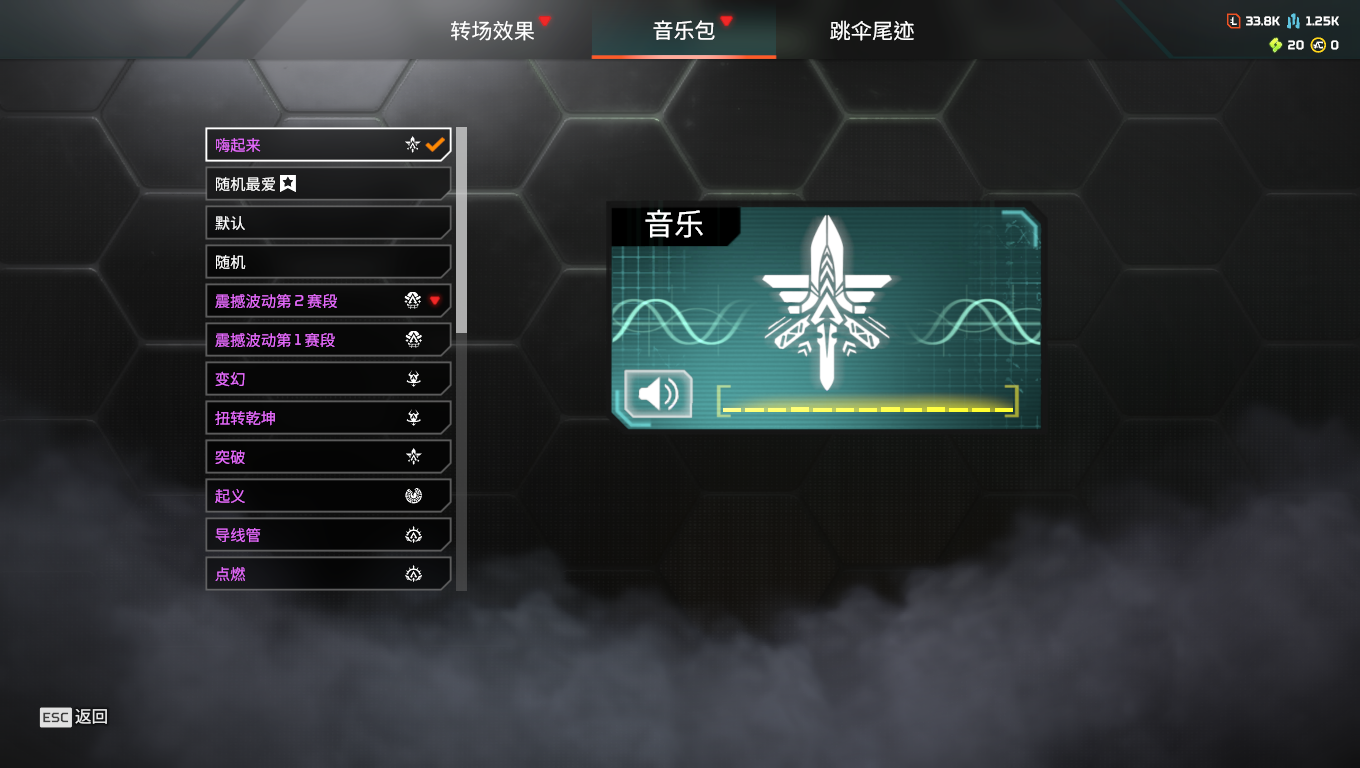Image resolution: width=1360 pixels, height=768 pixels.
Task: Click the legend emblem in music preview
Action: 826,303
